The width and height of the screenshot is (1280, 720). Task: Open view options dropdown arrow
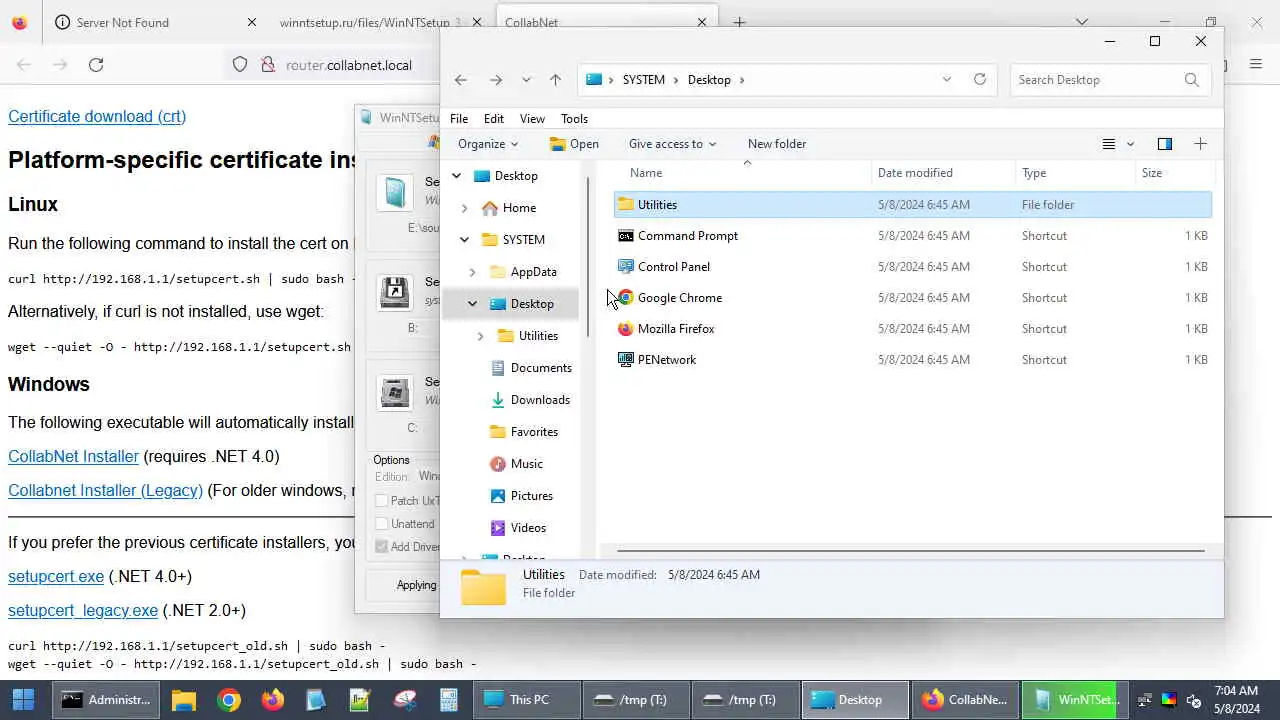tap(1131, 144)
